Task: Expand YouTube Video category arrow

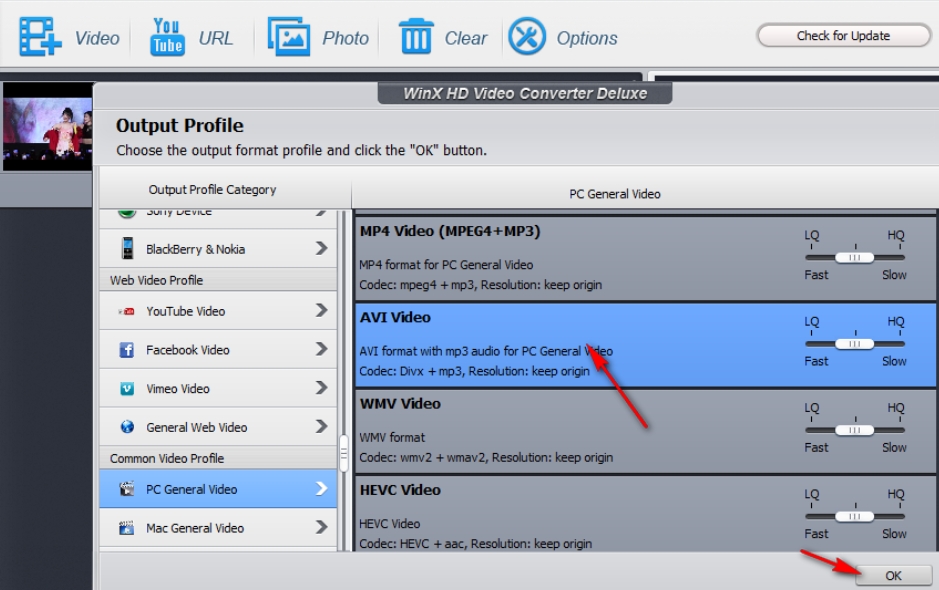Action: (x=322, y=310)
